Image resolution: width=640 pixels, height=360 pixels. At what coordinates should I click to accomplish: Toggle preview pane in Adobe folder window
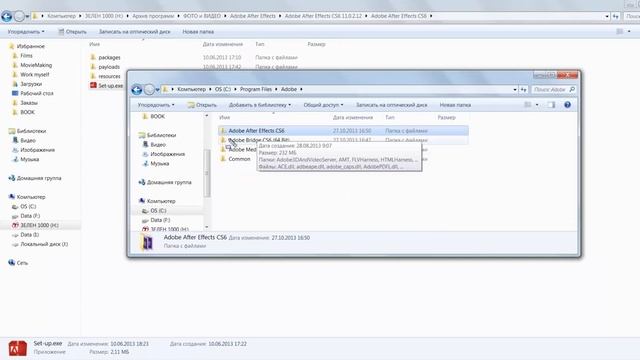click(x=551, y=105)
